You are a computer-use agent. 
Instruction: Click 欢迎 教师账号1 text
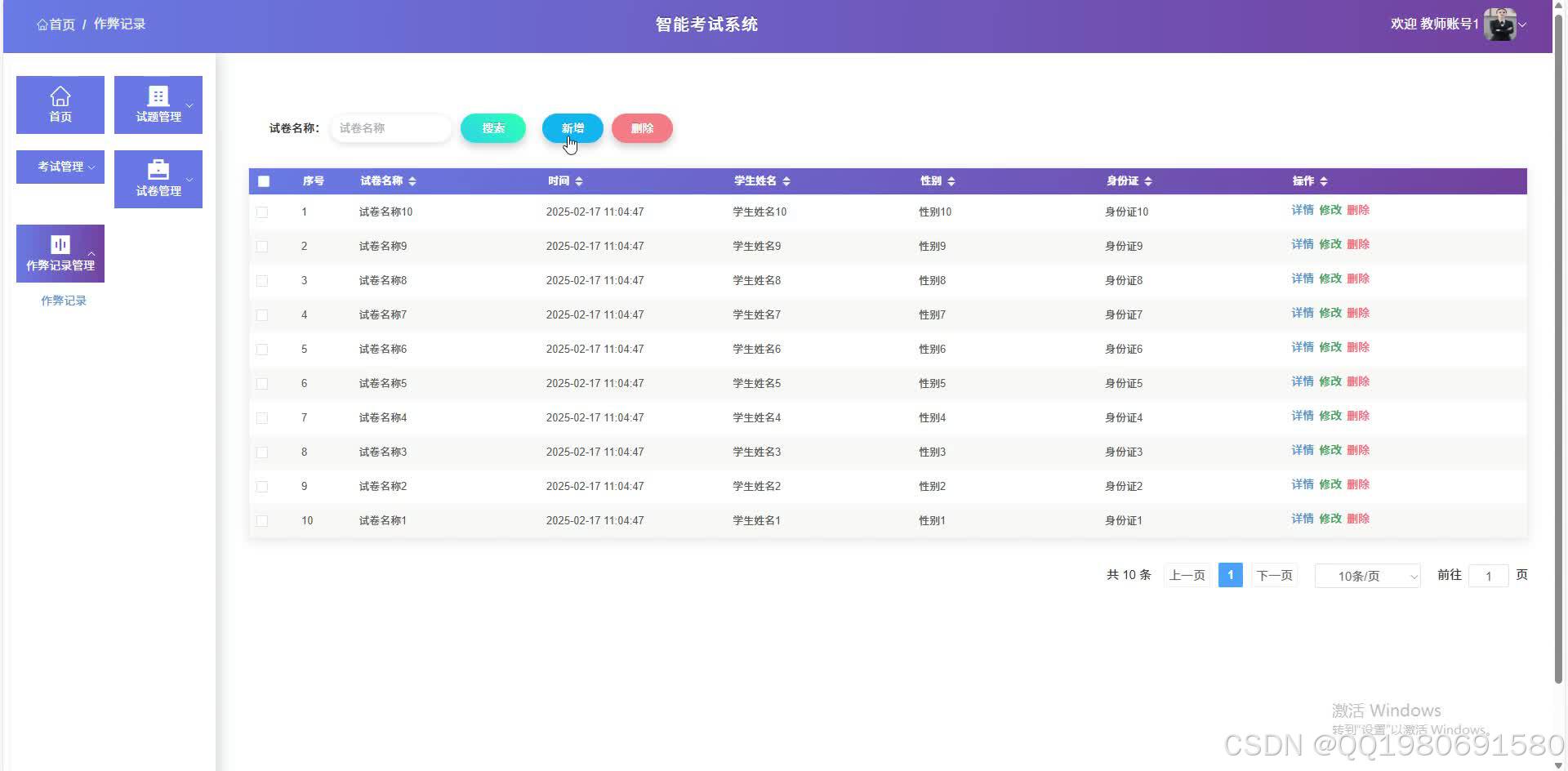coord(1435,25)
